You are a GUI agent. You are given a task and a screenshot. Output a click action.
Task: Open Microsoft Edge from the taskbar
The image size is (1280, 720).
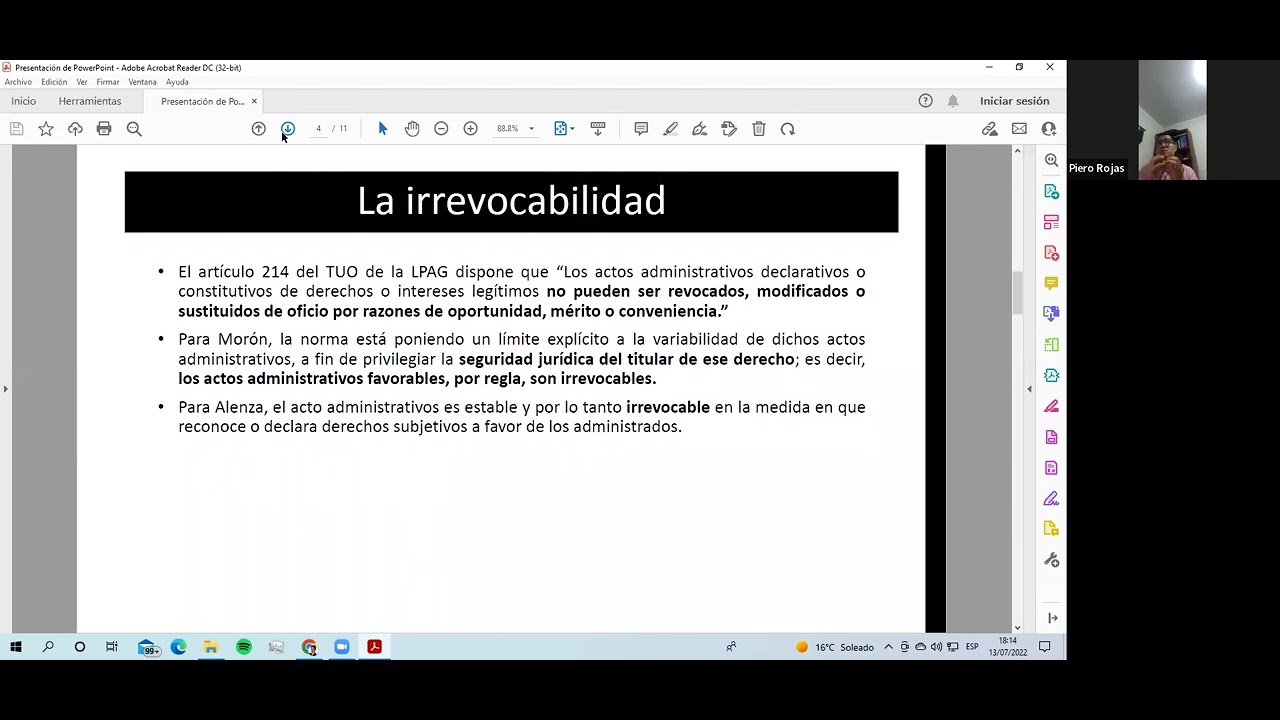[178, 647]
